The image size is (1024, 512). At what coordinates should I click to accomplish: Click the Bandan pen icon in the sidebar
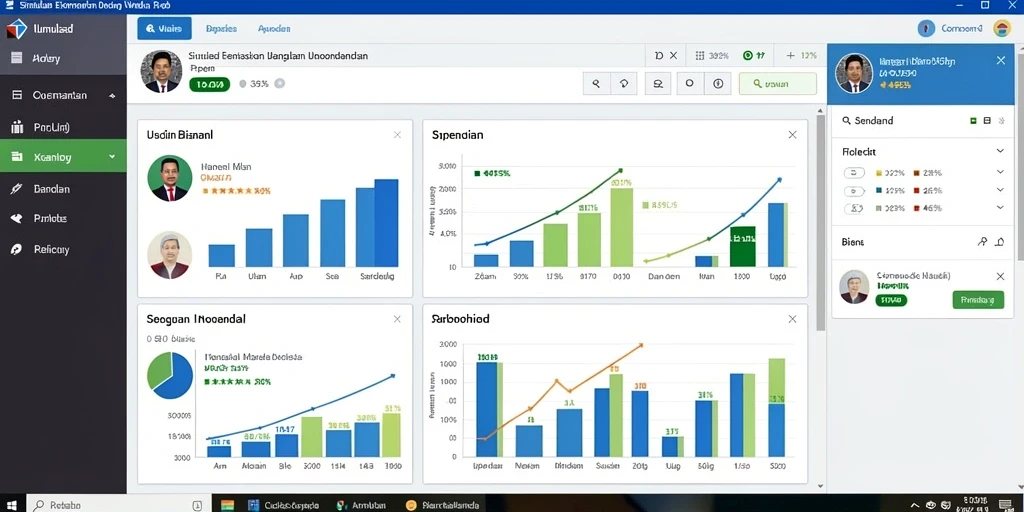pos(17,189)
